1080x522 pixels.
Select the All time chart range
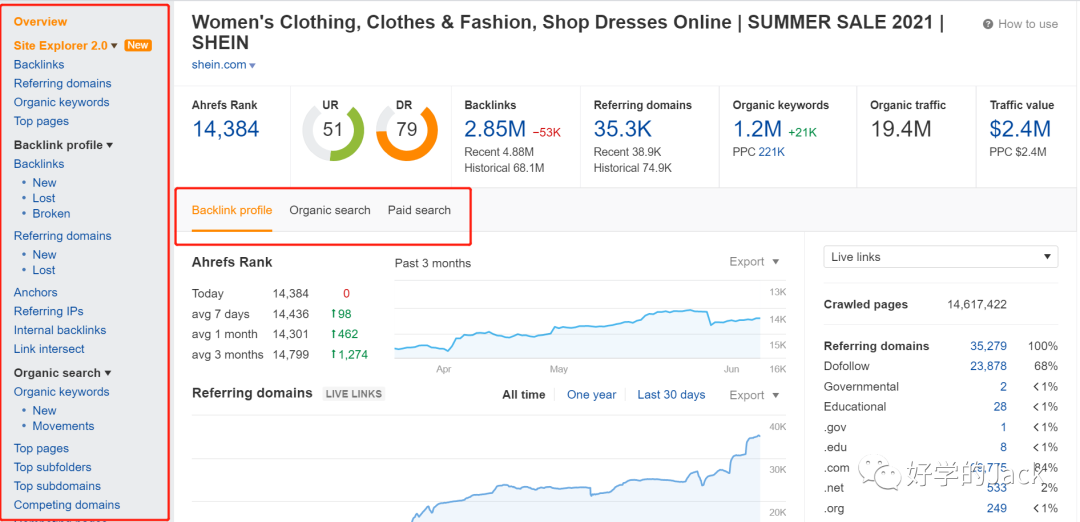point(524,395)
